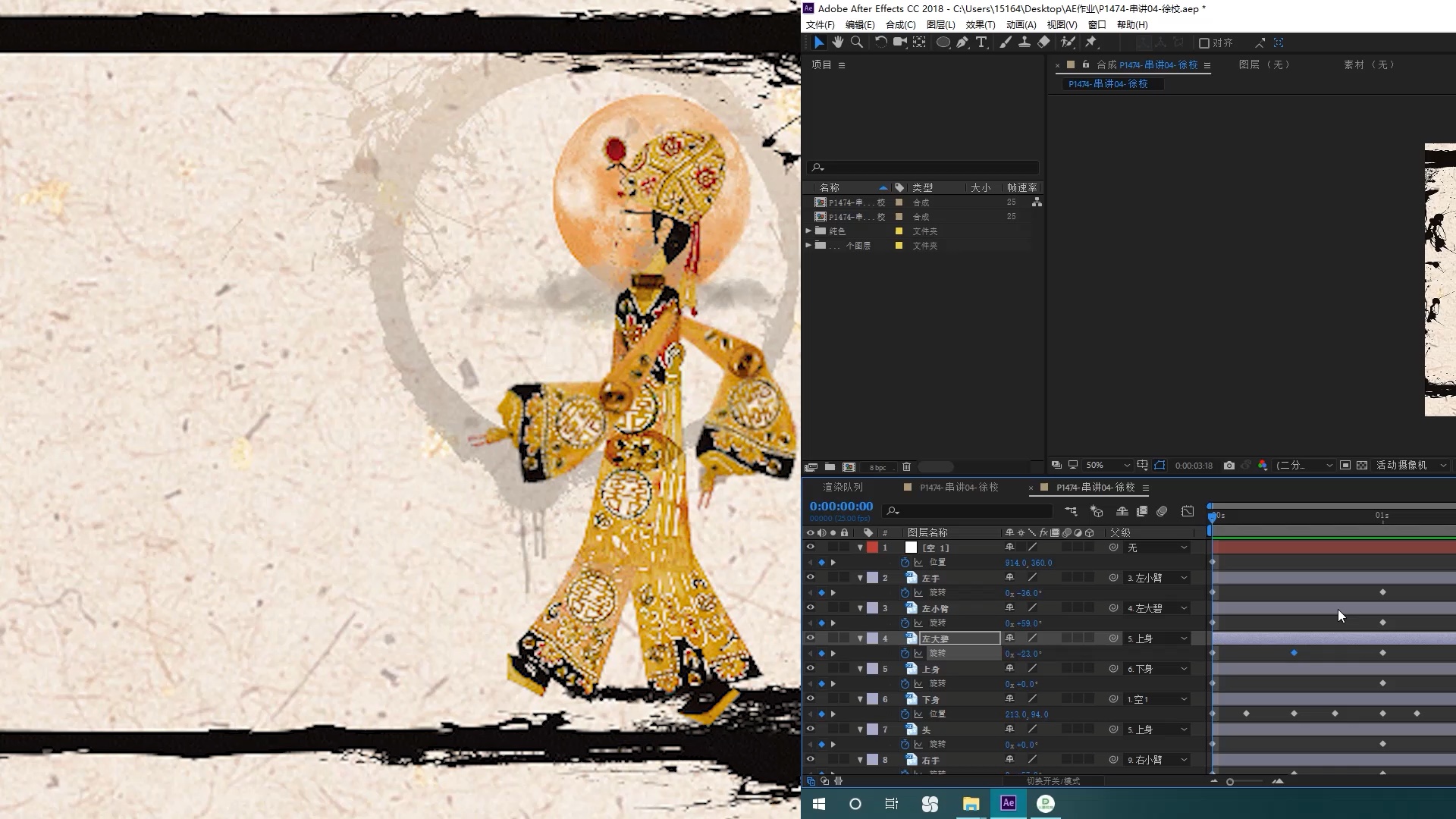Click the new composition icon in Project panel
The image size is (1456, 819).
pyautogui.click(x=849, y=467)
